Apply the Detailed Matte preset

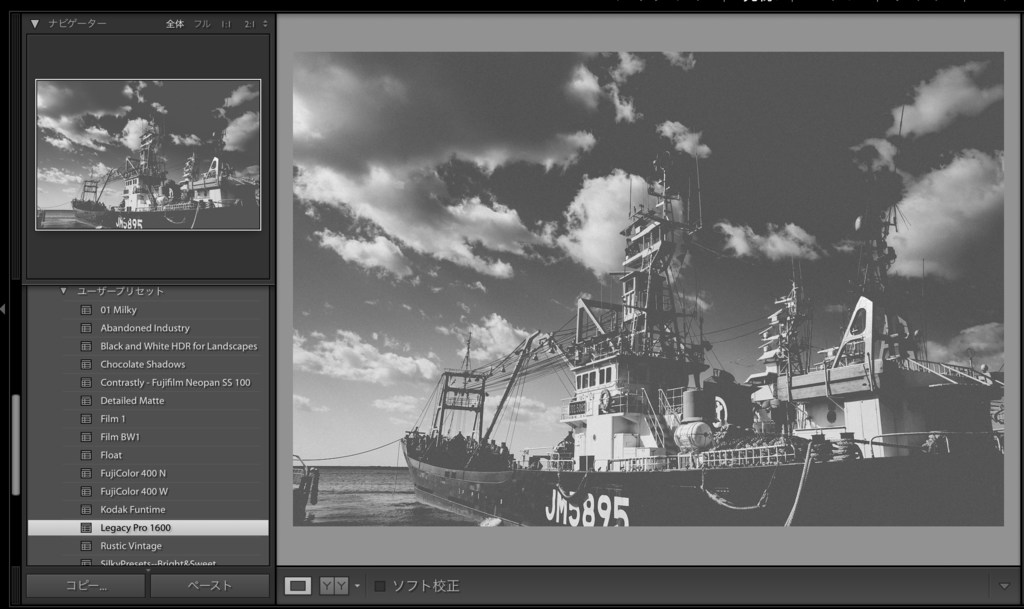132,401
